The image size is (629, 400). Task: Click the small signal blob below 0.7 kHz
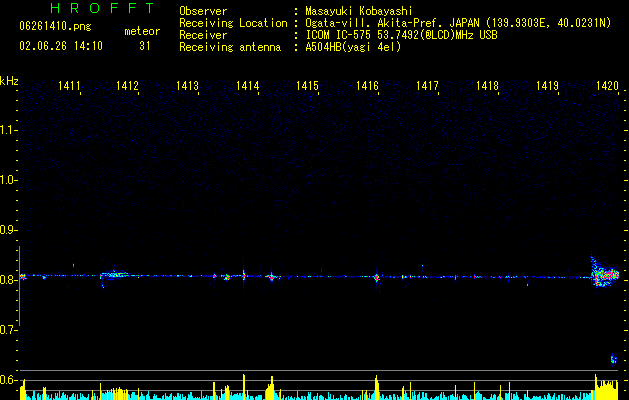[613, 359]
